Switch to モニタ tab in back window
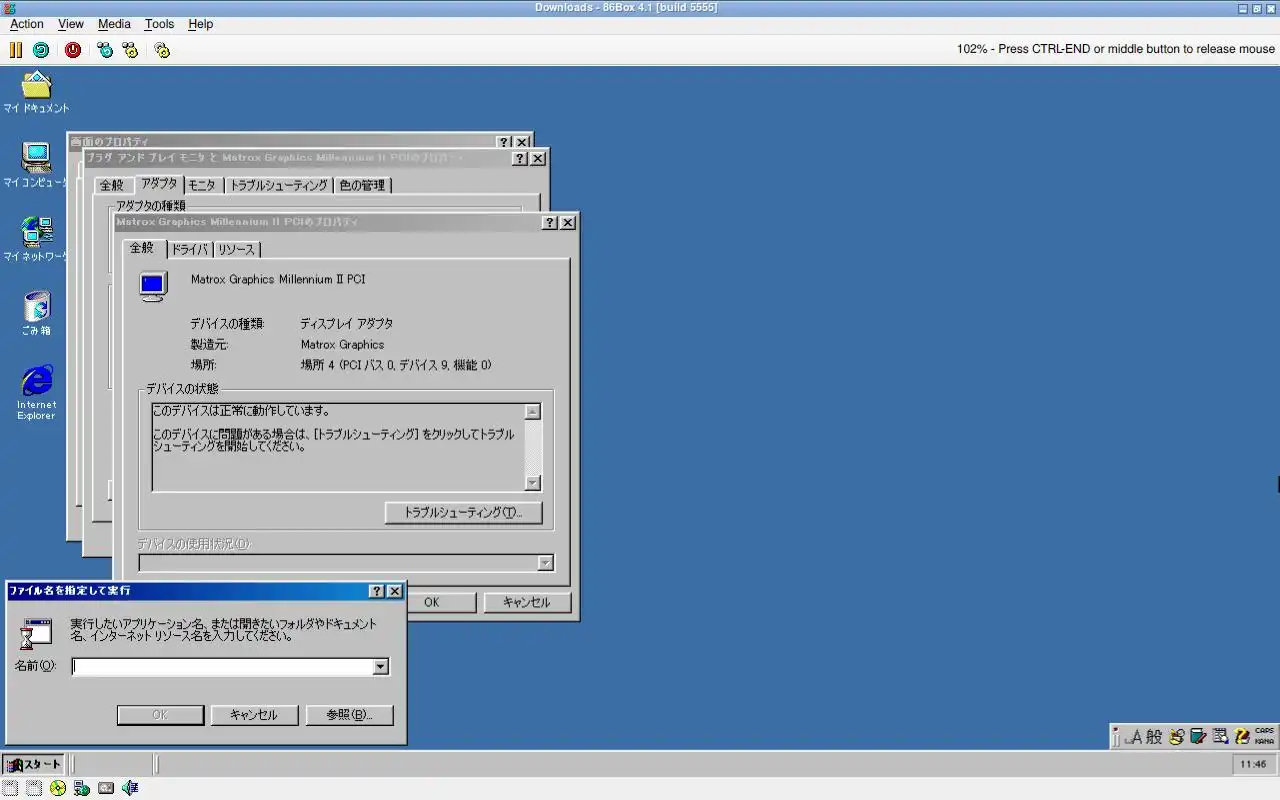This screenshot has height=800, width=1280. [202, 185]
